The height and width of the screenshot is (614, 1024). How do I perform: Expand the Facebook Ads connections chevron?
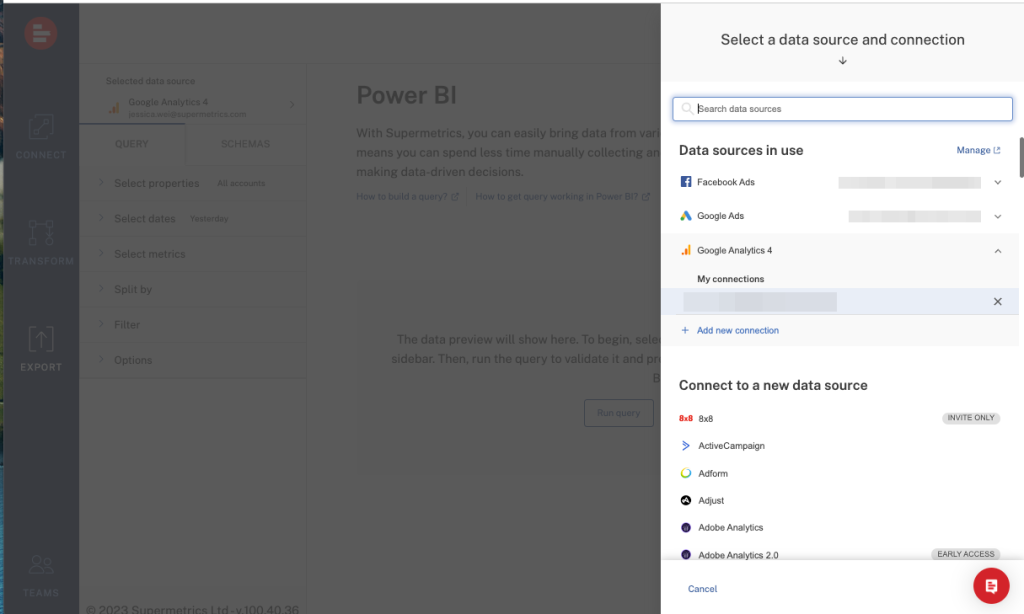[x=997, y=183]
